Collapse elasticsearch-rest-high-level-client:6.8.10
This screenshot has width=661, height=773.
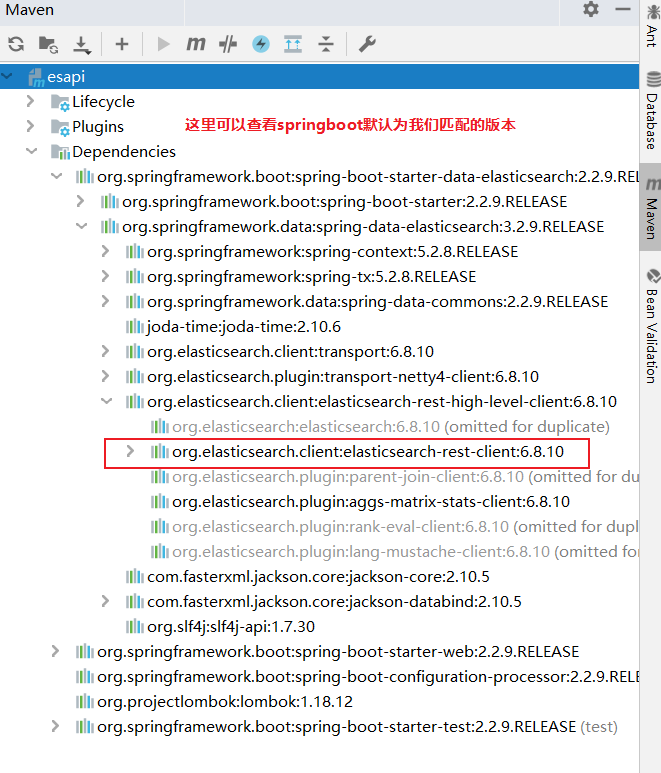[x=106, y=401]
